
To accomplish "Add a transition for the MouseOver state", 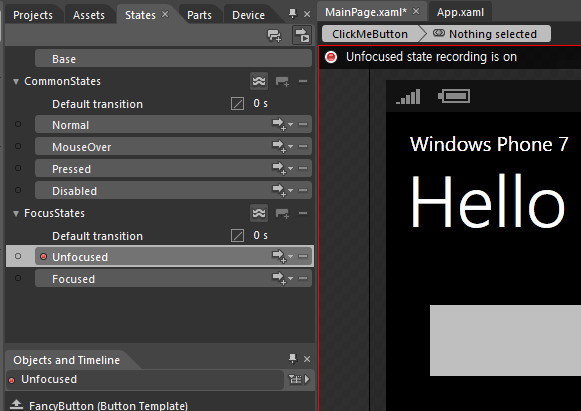I will (279, 146).
